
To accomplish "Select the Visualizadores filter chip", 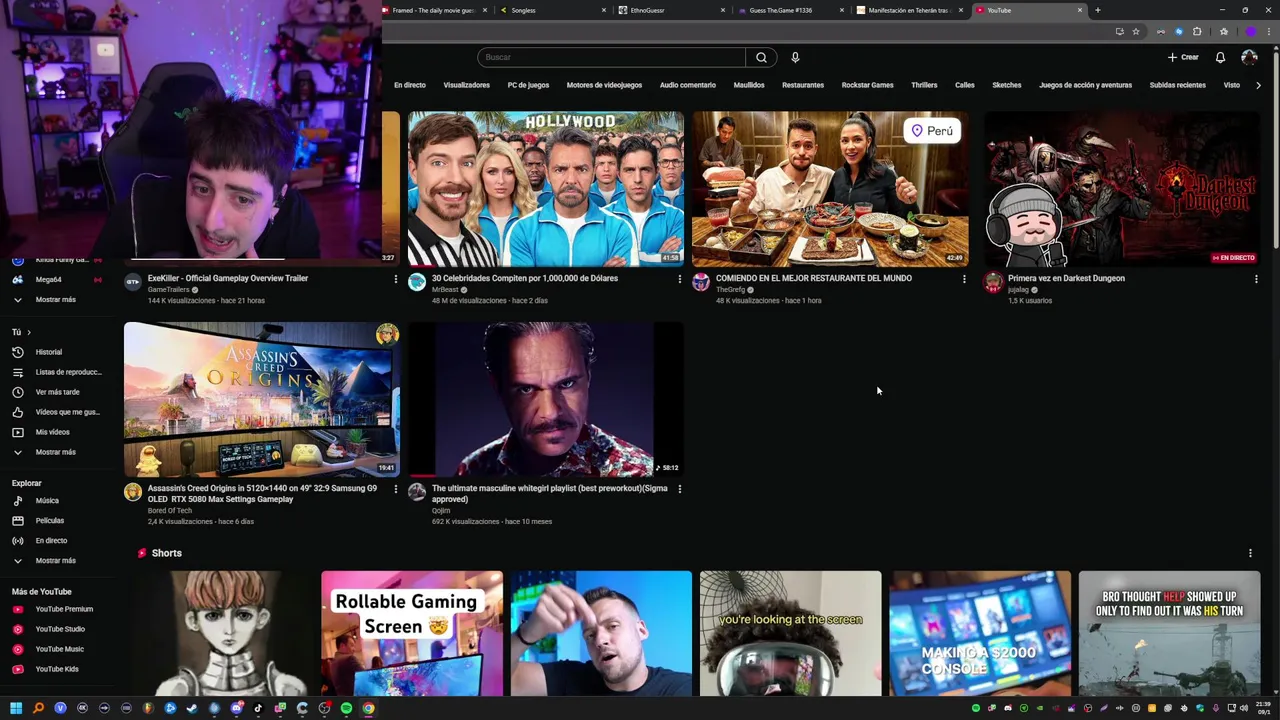I will point(467,85).
